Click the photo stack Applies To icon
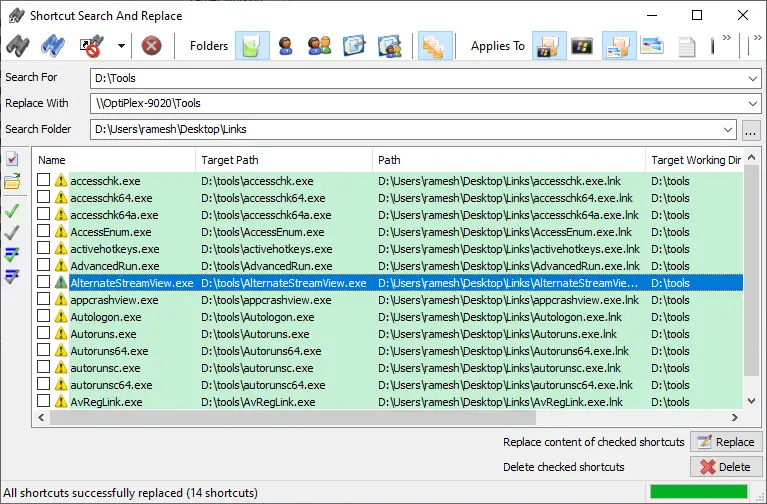767x504 pixels. pyautogui.click(x=652, y=46)
